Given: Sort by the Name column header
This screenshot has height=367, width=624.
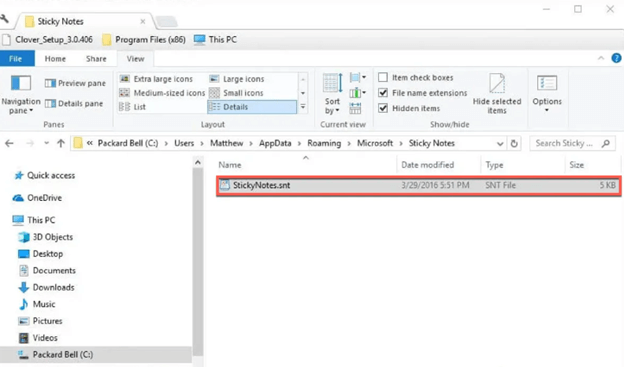Looking at the screenshot, I should click(x=306, y=165).
